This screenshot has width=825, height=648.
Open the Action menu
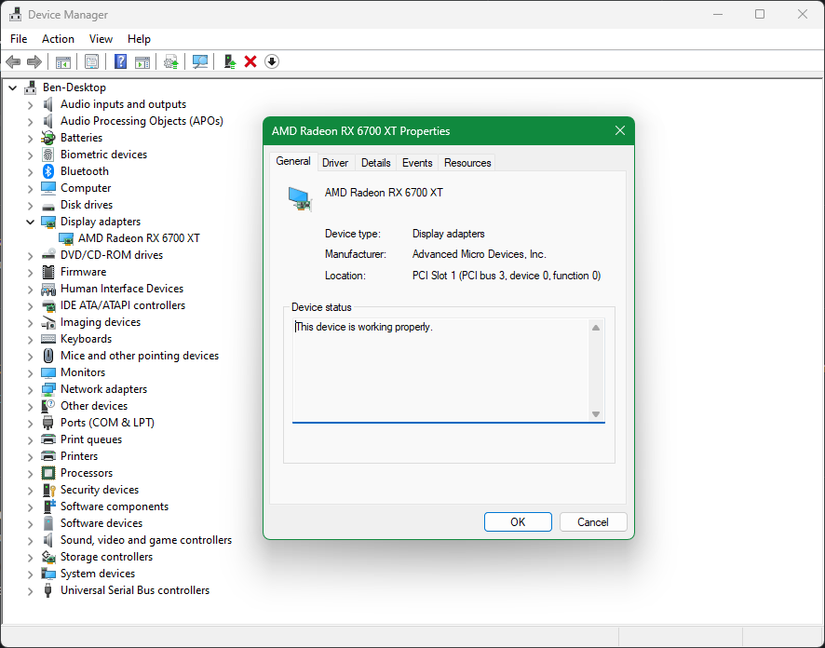point(57,39)
